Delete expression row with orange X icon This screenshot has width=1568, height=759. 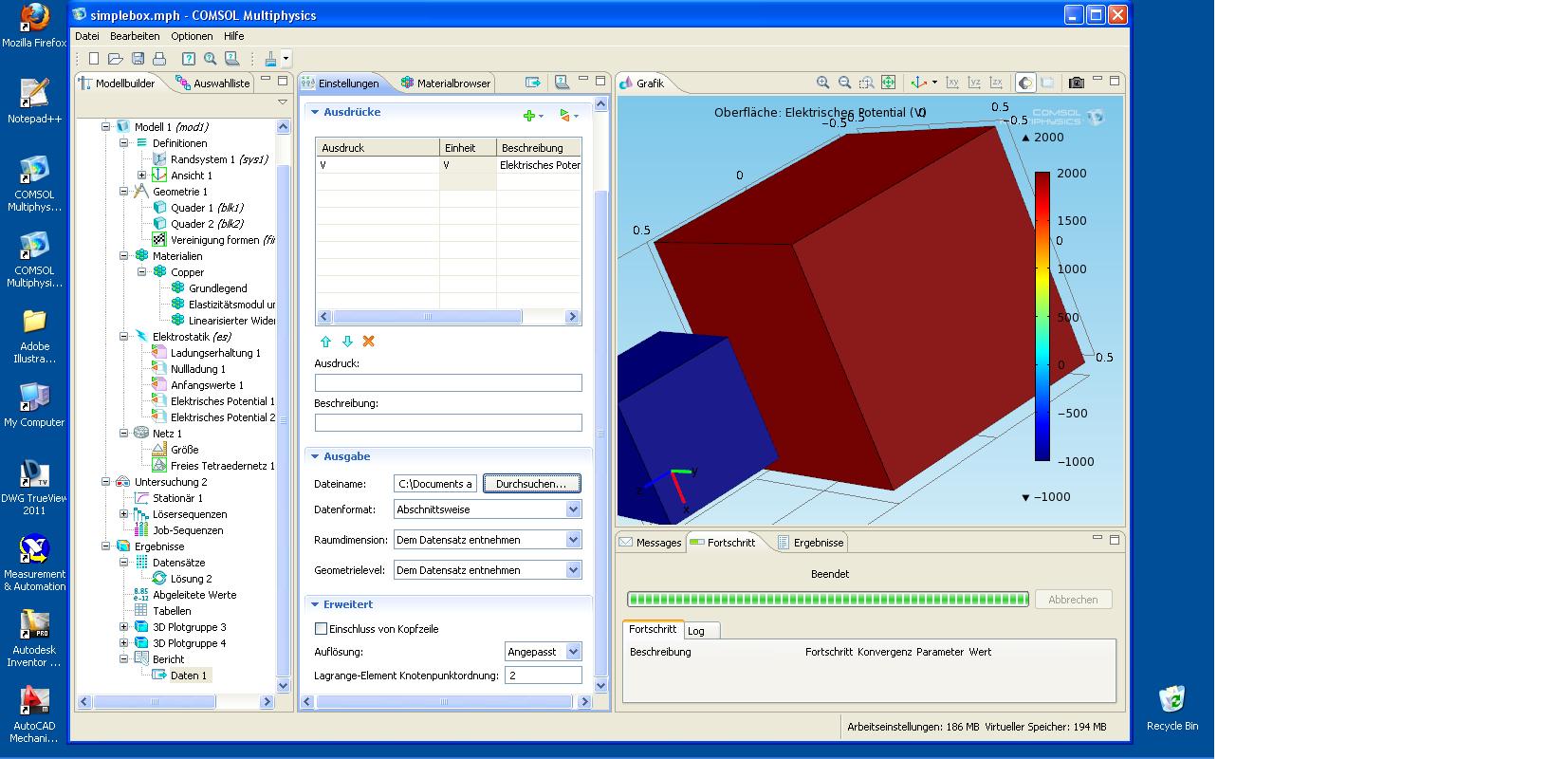(x=369, y=342)
